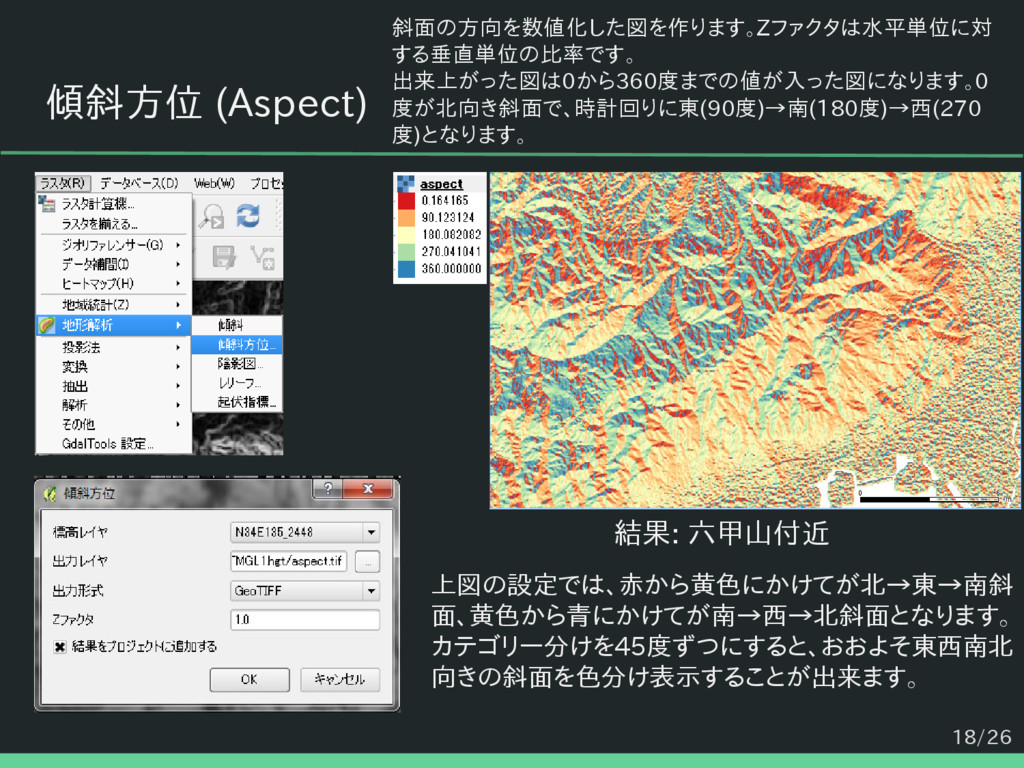Click the orange 90.123124 legend swatch
The image size is (1024, 768).
tap(406, 217)
